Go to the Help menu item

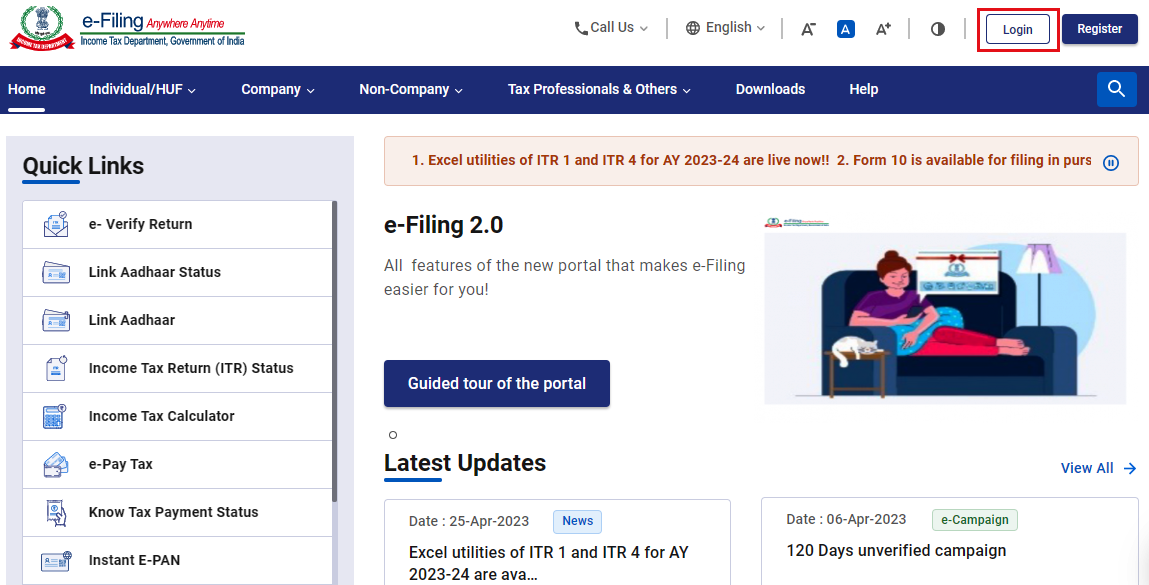click(863, 89)
